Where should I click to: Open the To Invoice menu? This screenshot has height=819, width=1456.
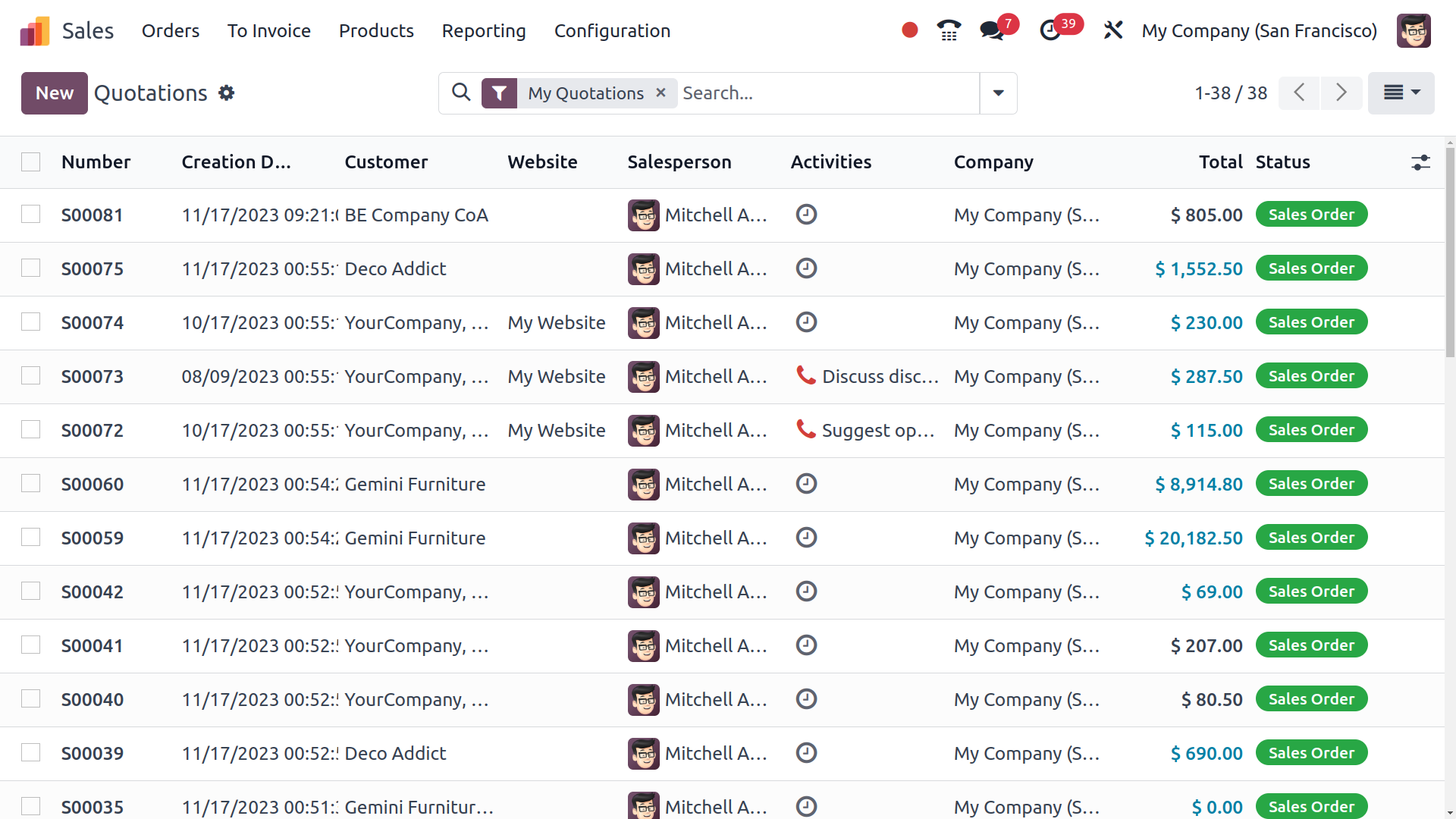(268, 31)
